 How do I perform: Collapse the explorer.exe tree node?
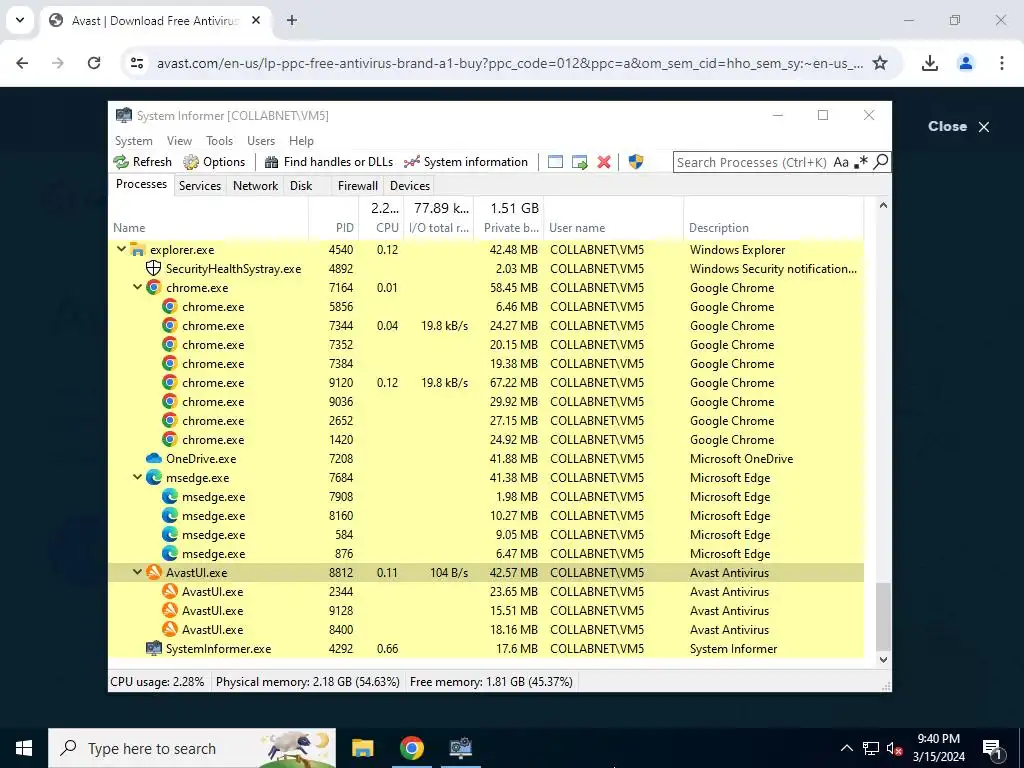(x=121, y=249)
